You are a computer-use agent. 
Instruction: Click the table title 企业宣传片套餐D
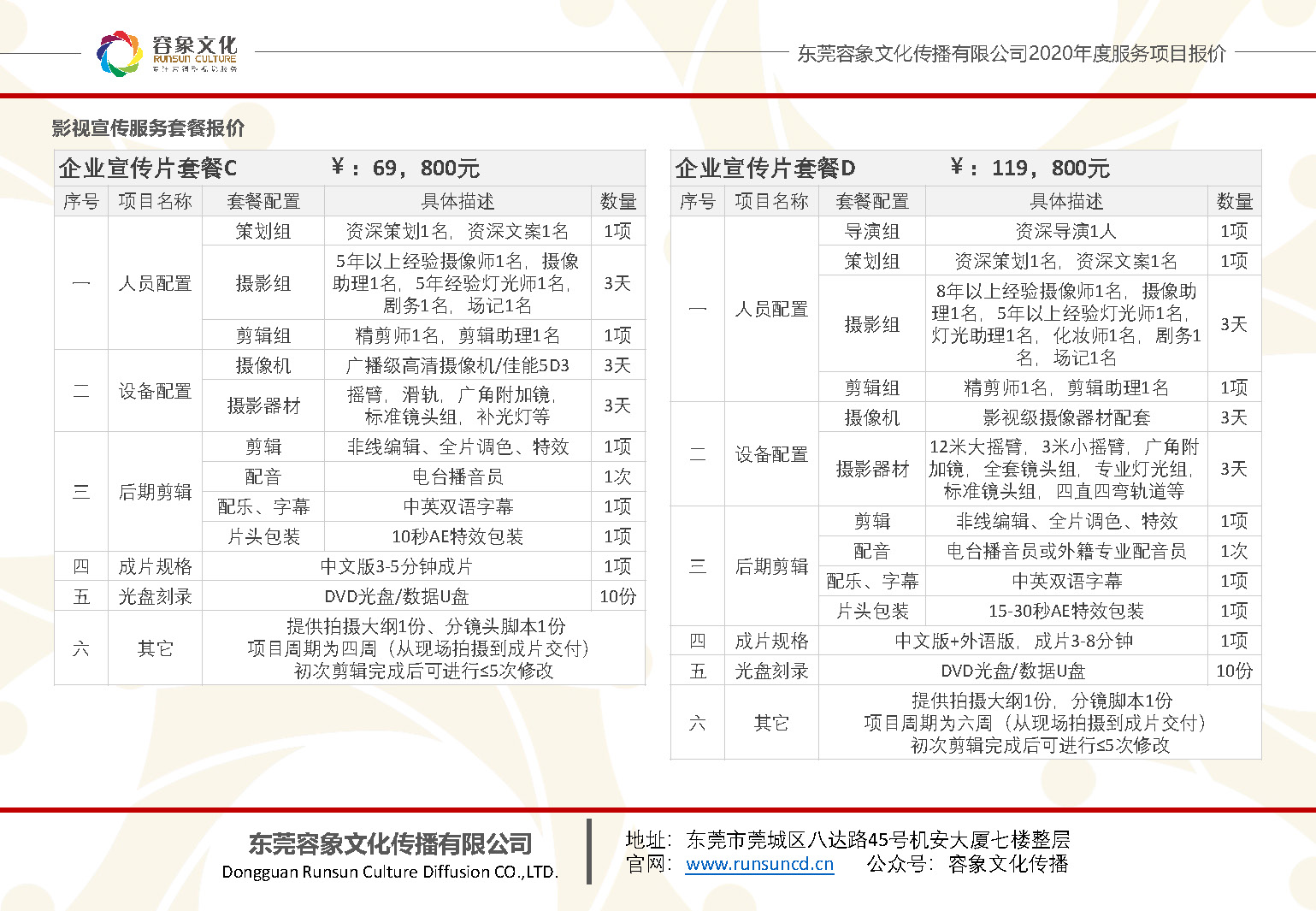[764, 169]
